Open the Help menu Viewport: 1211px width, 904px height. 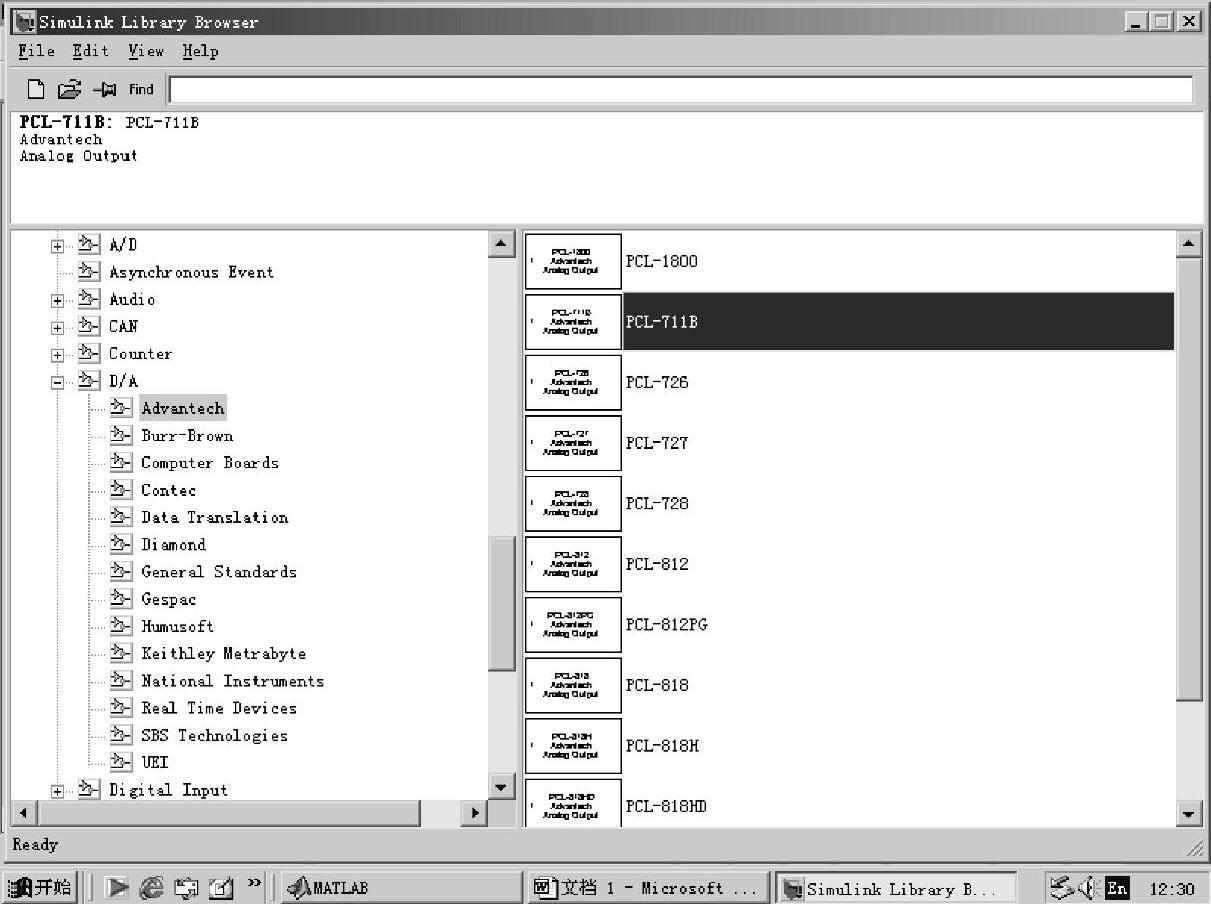[x=200, y=51]
